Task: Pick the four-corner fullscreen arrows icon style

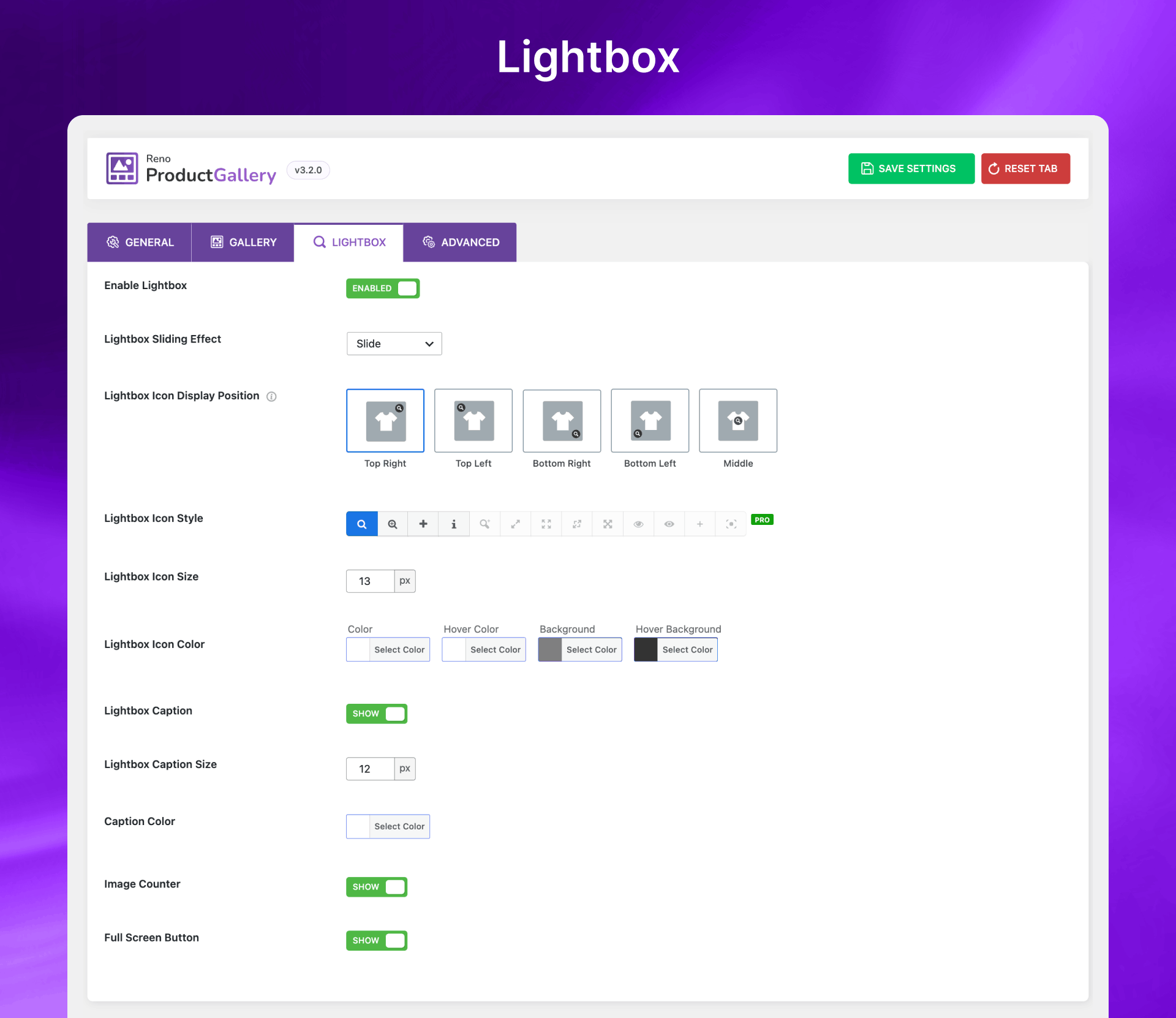Action: click(546, 524)
